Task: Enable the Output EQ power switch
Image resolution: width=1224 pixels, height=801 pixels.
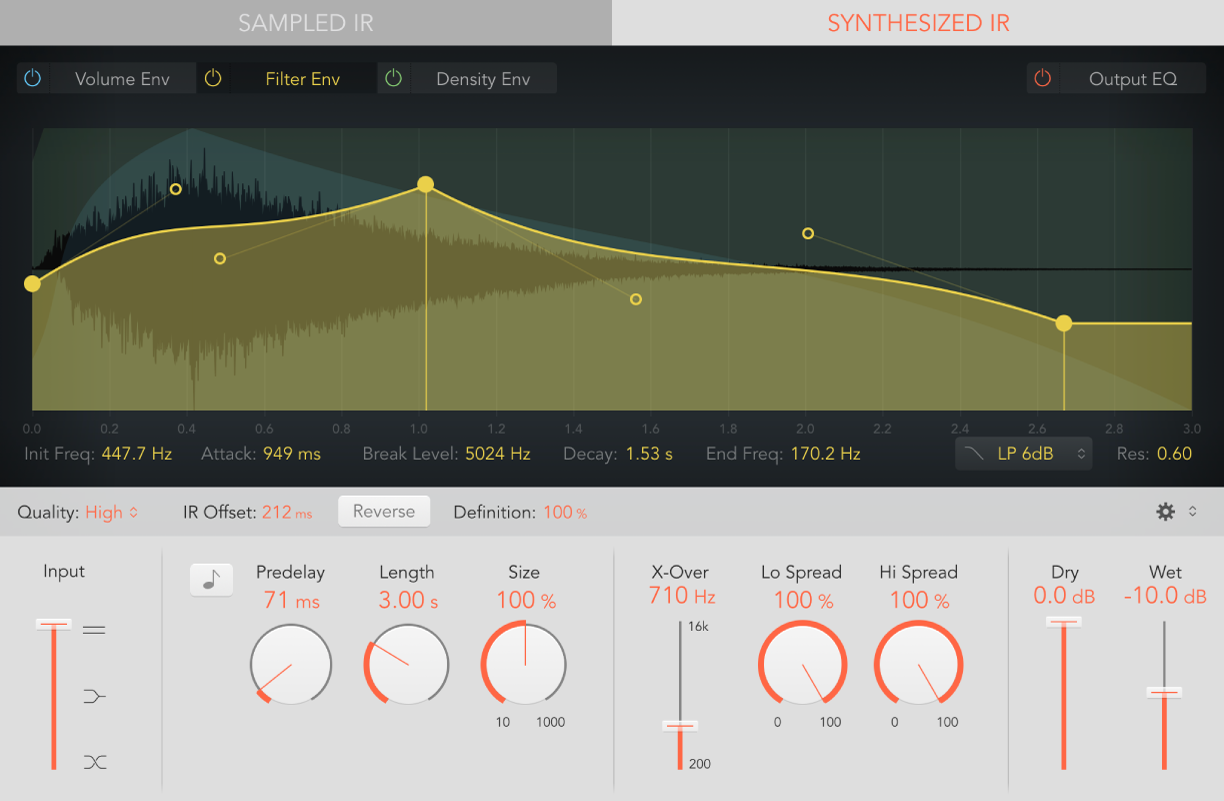Action: pyautogui.click(x=1043, y=77)
